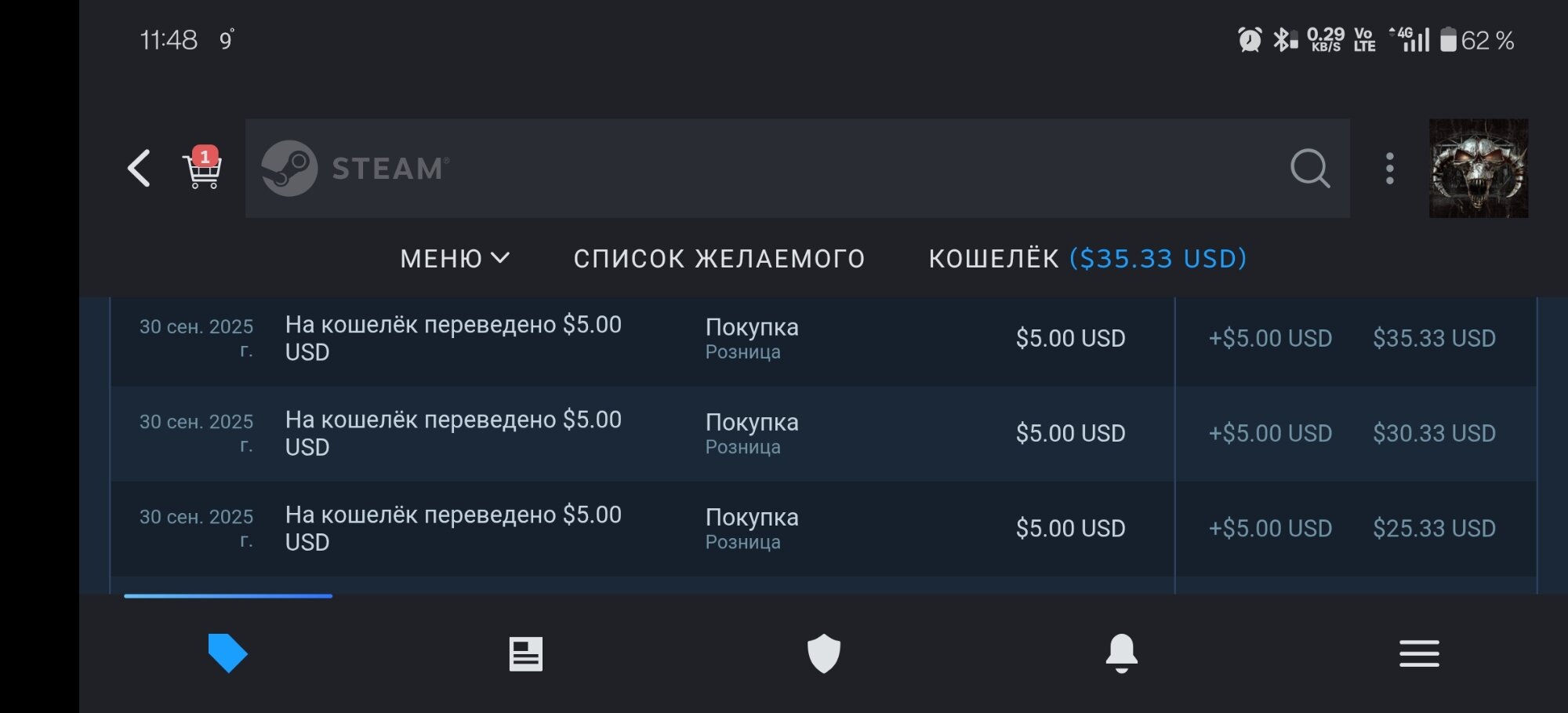Click into the Steam search field

pos(784,169)
